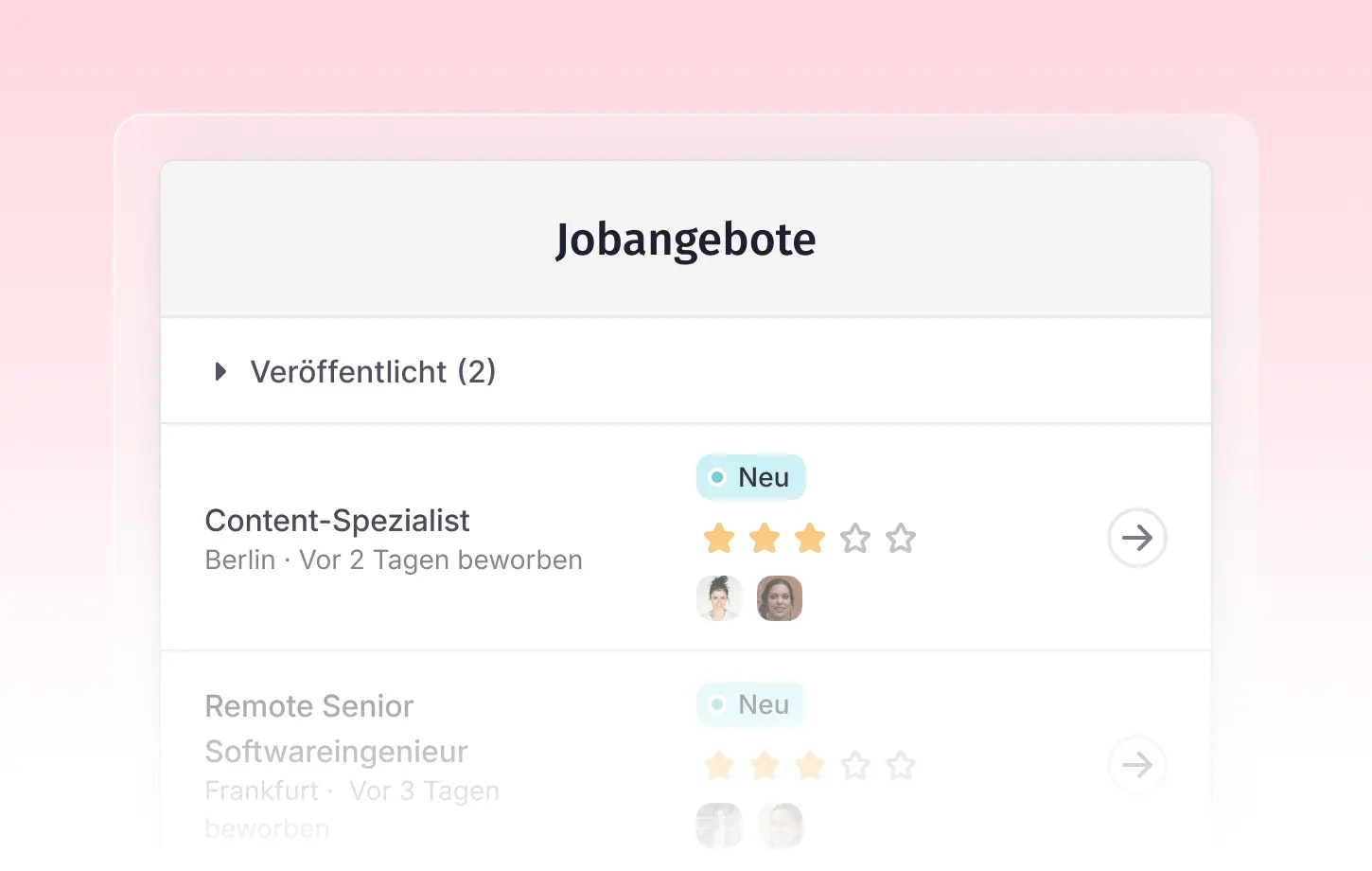The width and height of the screenshot is (1372, 871).
Task: Click first star of Softwareingenieur rating
Action: point(719,765)
